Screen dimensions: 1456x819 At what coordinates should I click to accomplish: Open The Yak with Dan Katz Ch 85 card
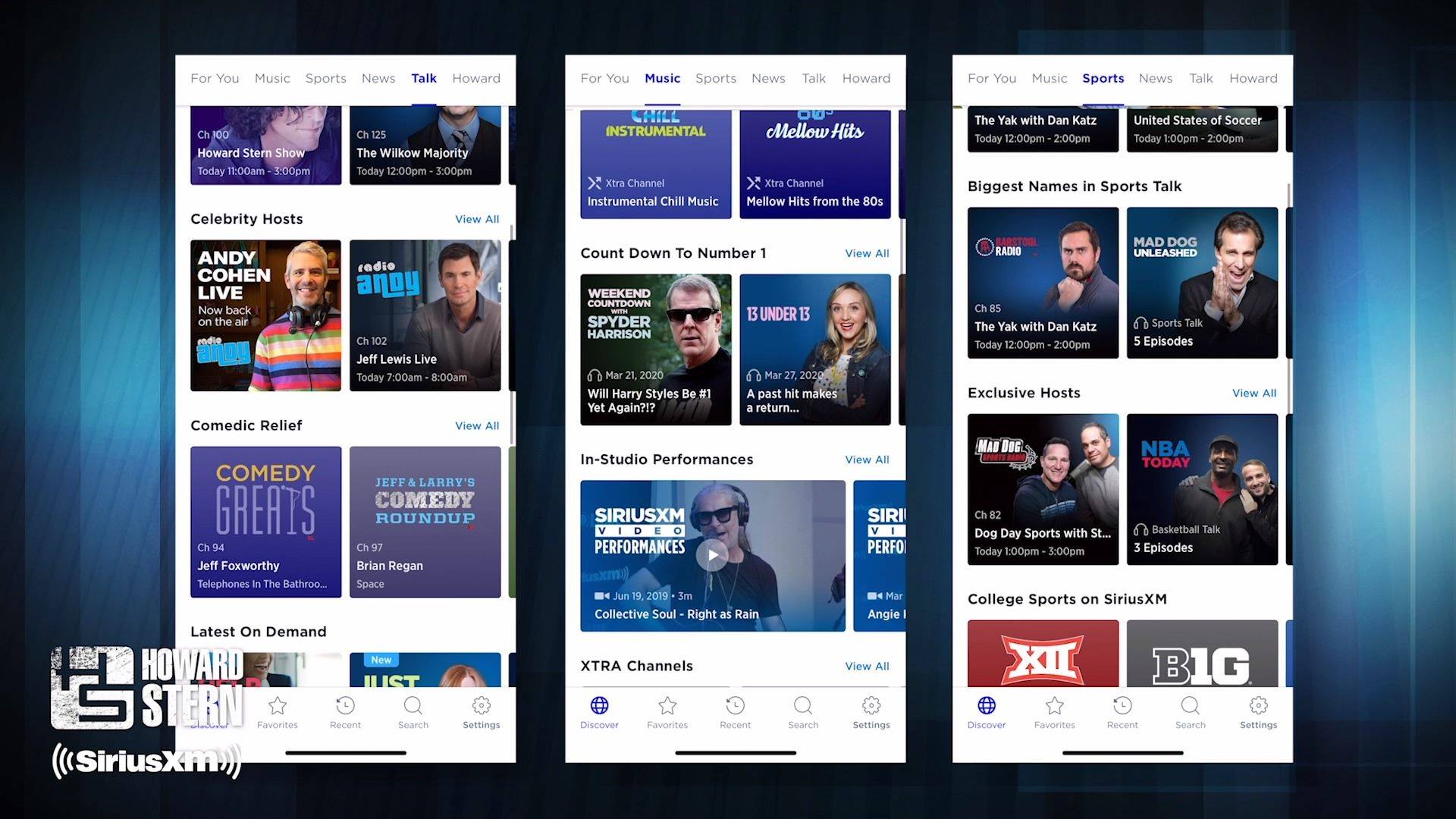click(1043, 283)
